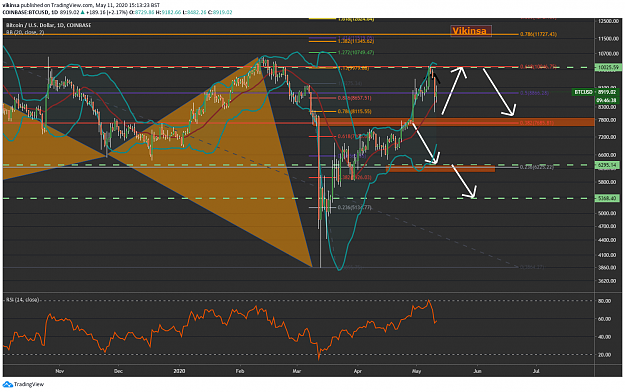The height and width of the screenshot is (392, 625).
Task: Click the Vikinsa orange text label
Action: (x=470, y=31)
